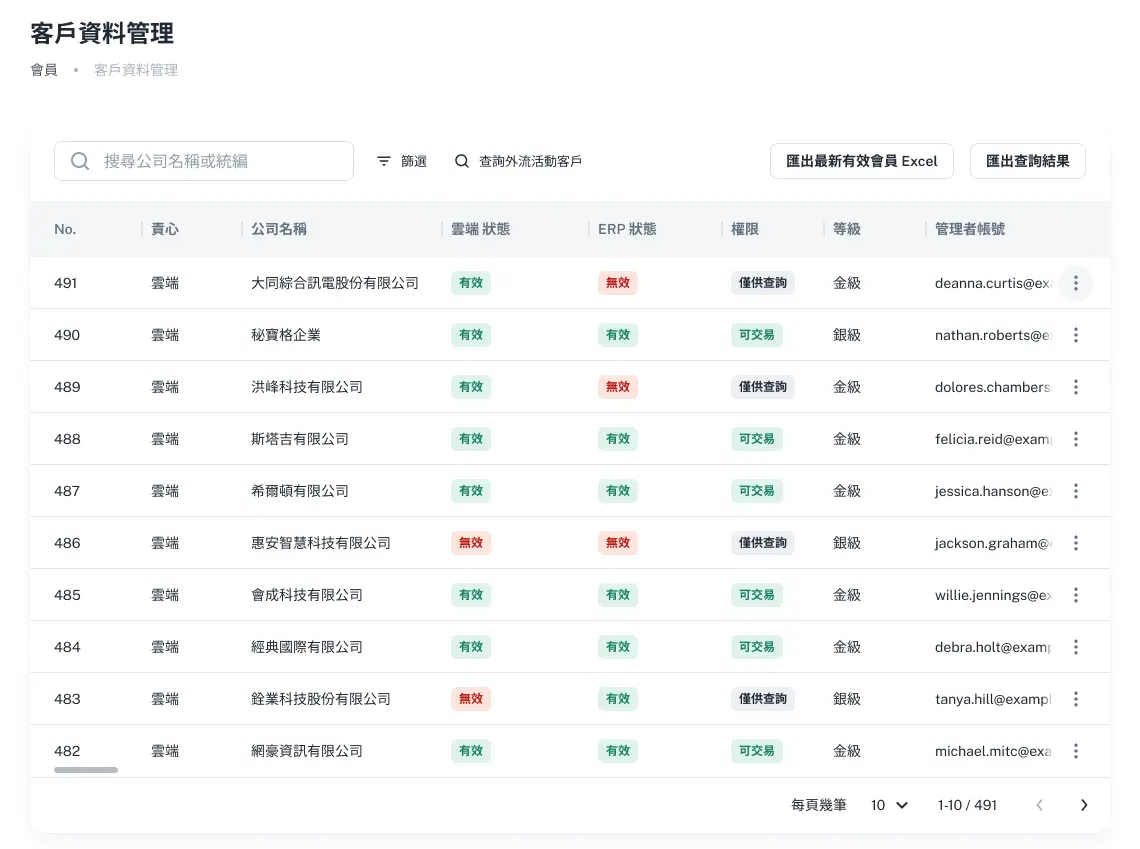The width and height of the screenshot is (1140, 849).
Task: Click the 權限 column header
Action: (744, 229)
